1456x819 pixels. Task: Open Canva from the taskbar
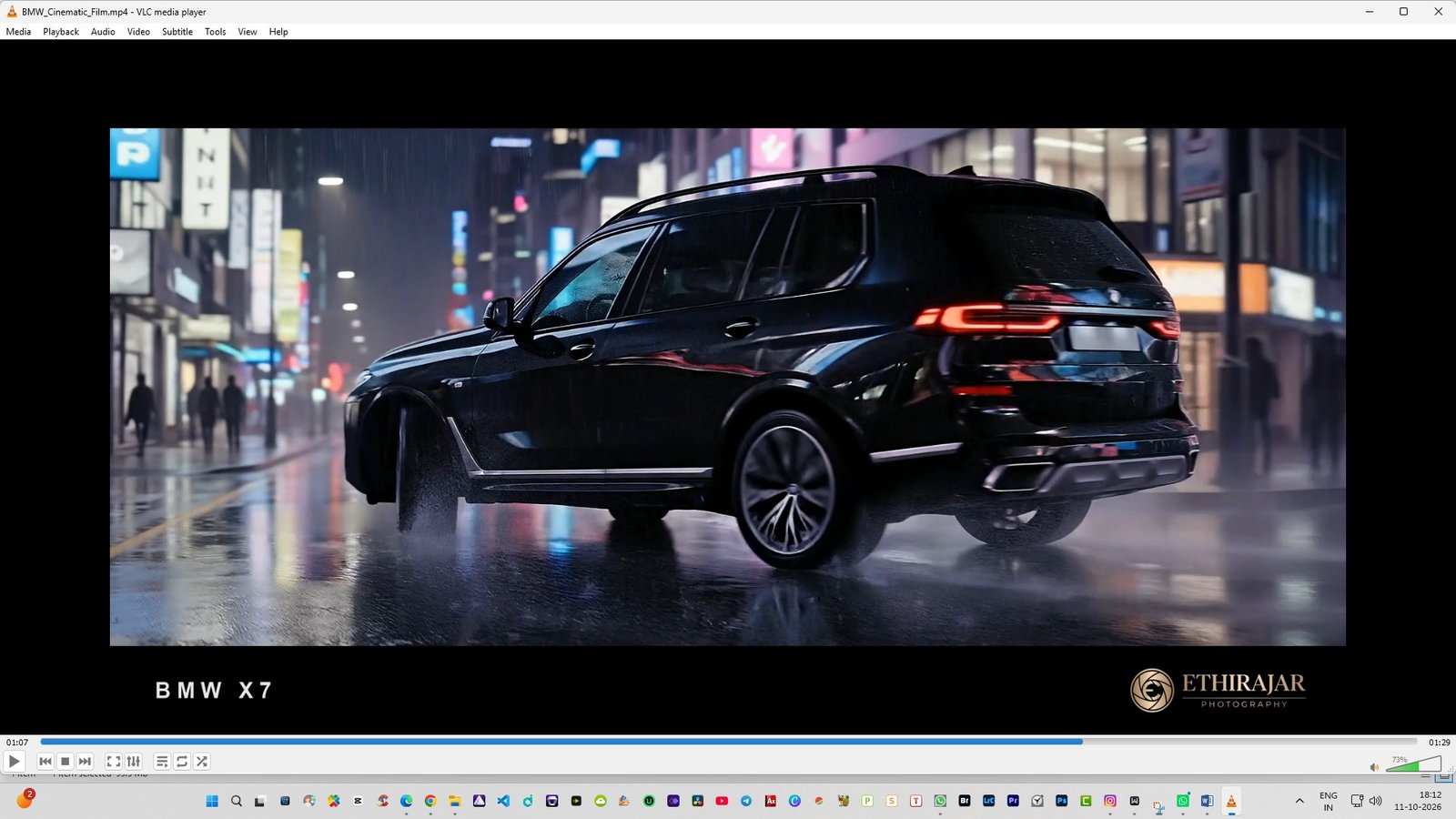coord(794,801)
